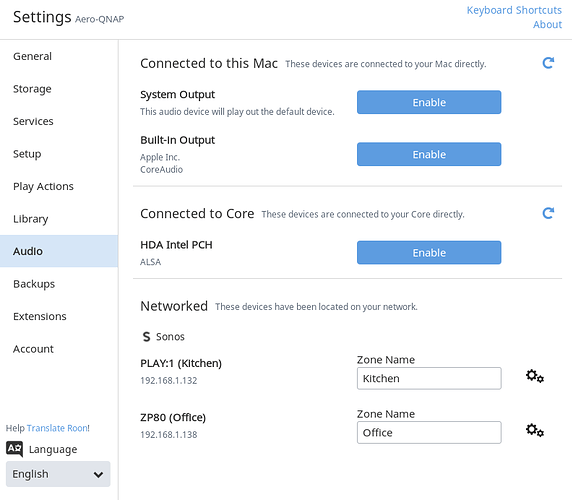572x500 pixels.
Task: Enable the Built-In Output device
Action: (429, 154)
